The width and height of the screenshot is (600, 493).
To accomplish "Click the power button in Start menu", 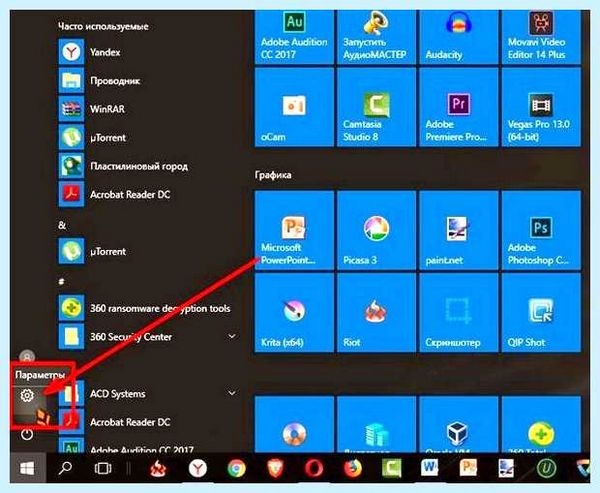I will tap(27, 434).
